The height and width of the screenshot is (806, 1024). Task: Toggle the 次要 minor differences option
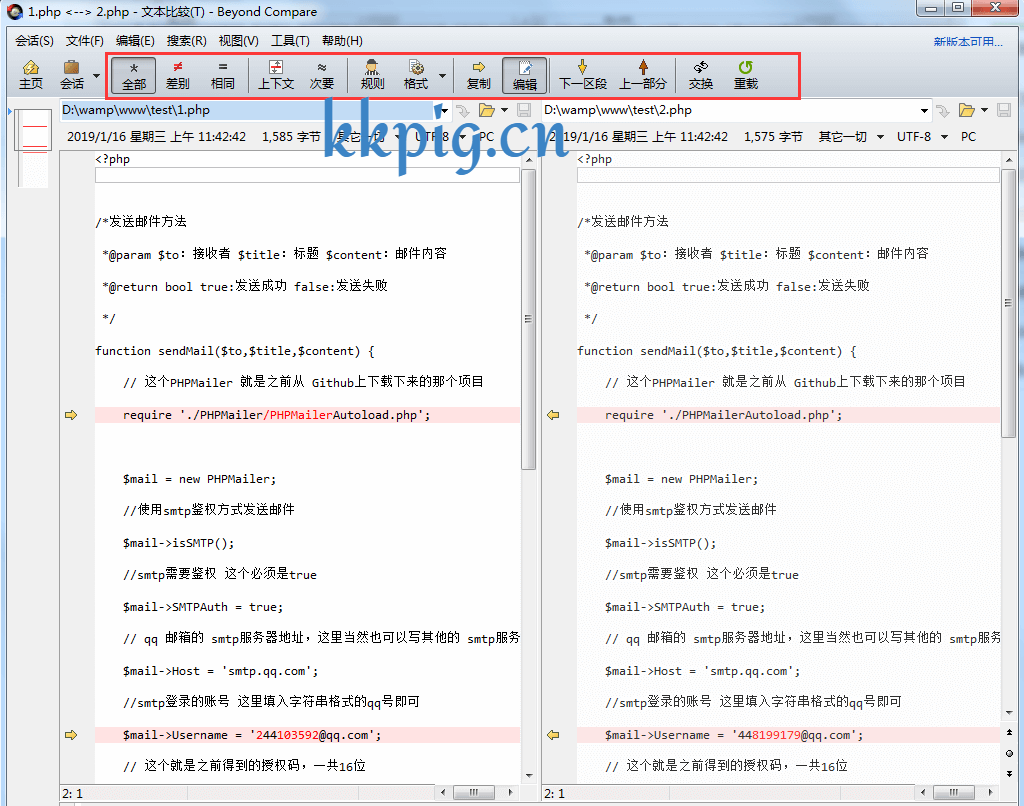point(322,75)
